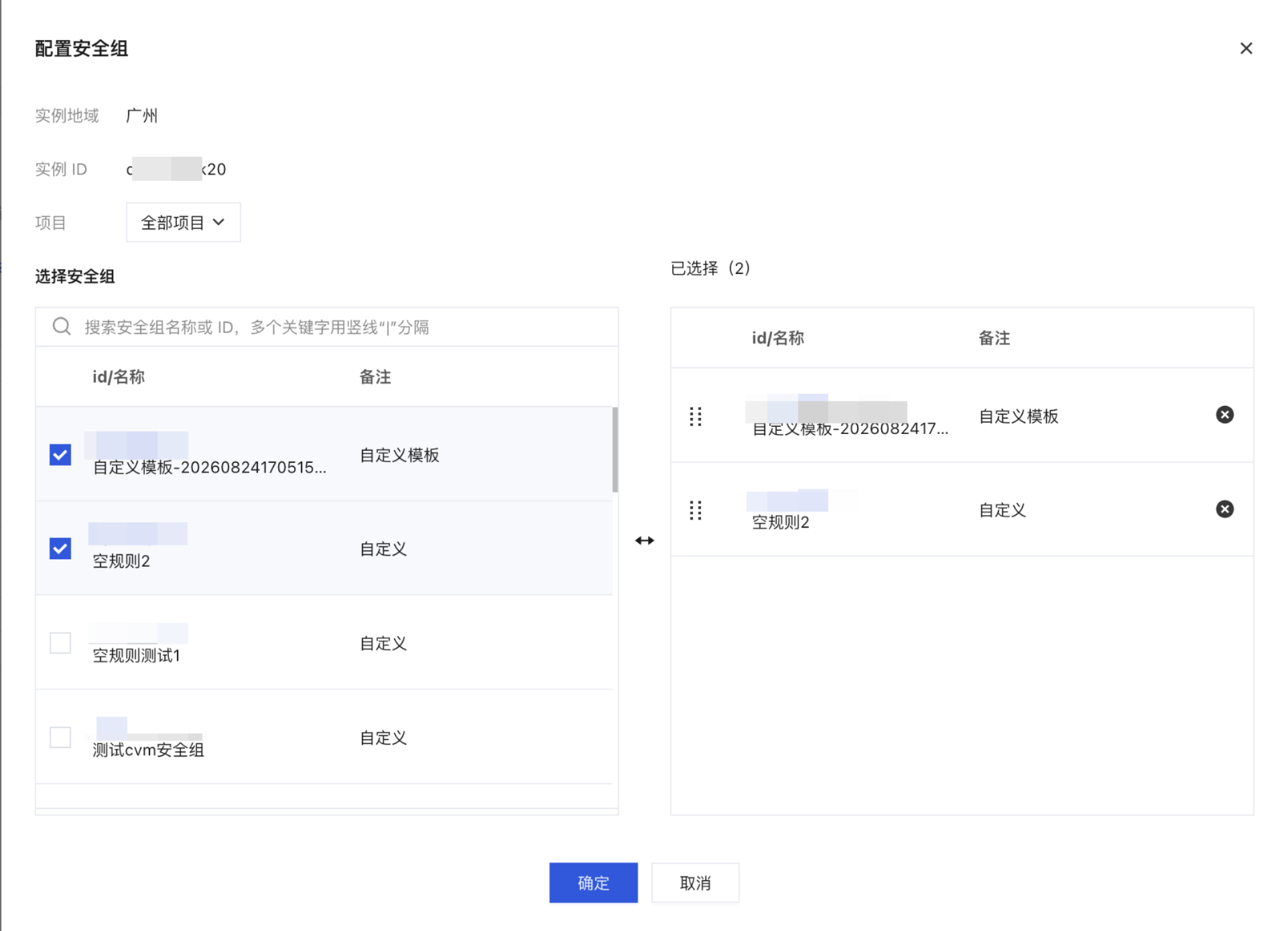
Task: Click the drag handle of the 空规则2 selected row
Action: [696, 510]
